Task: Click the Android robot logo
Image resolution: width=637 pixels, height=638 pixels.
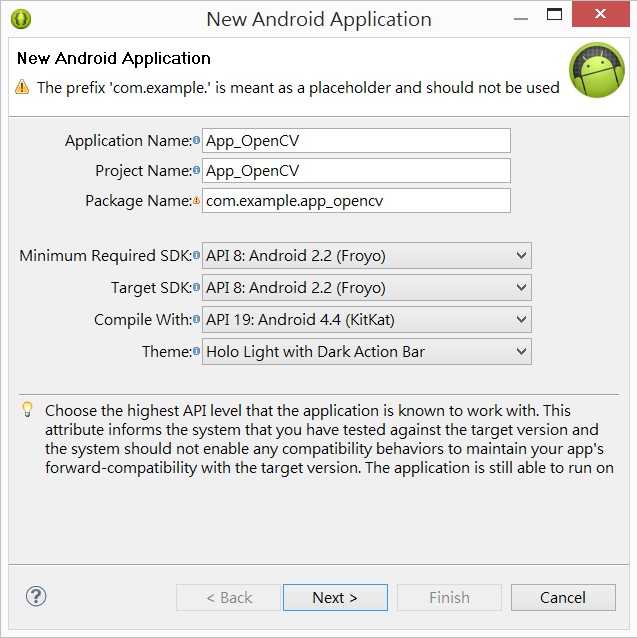Action: click(x=597, y=70)
